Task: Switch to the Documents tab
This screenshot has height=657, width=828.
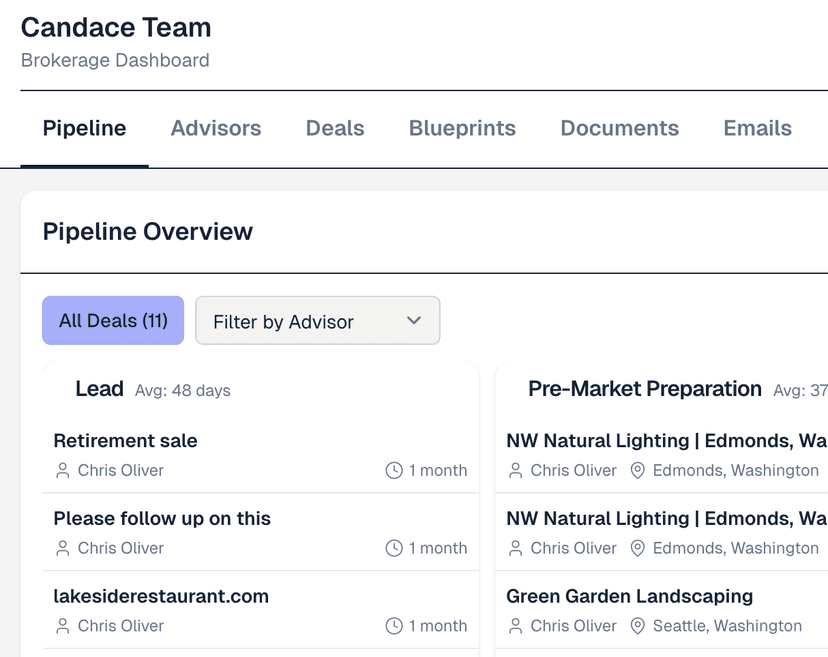Action: point(619,128)
